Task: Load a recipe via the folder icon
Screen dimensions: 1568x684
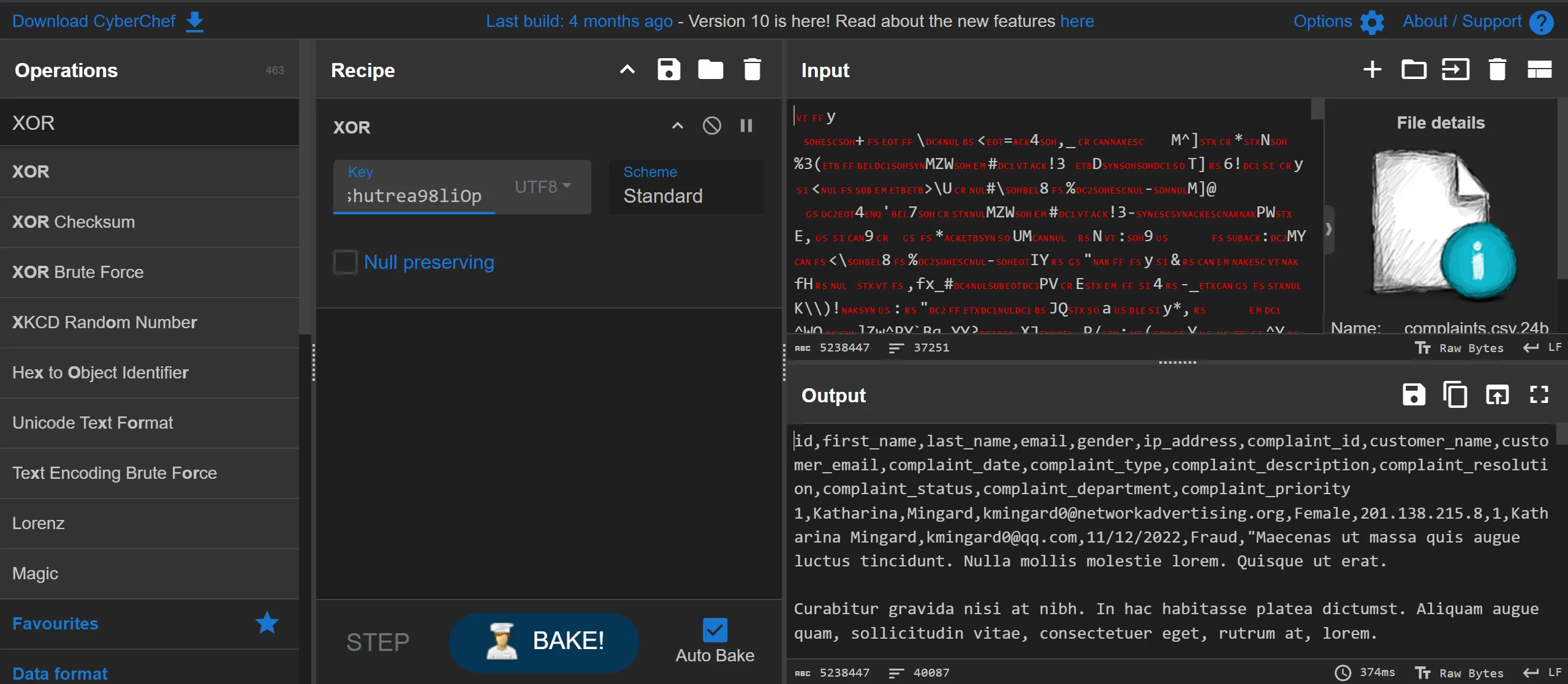Action: pos(710,70)
